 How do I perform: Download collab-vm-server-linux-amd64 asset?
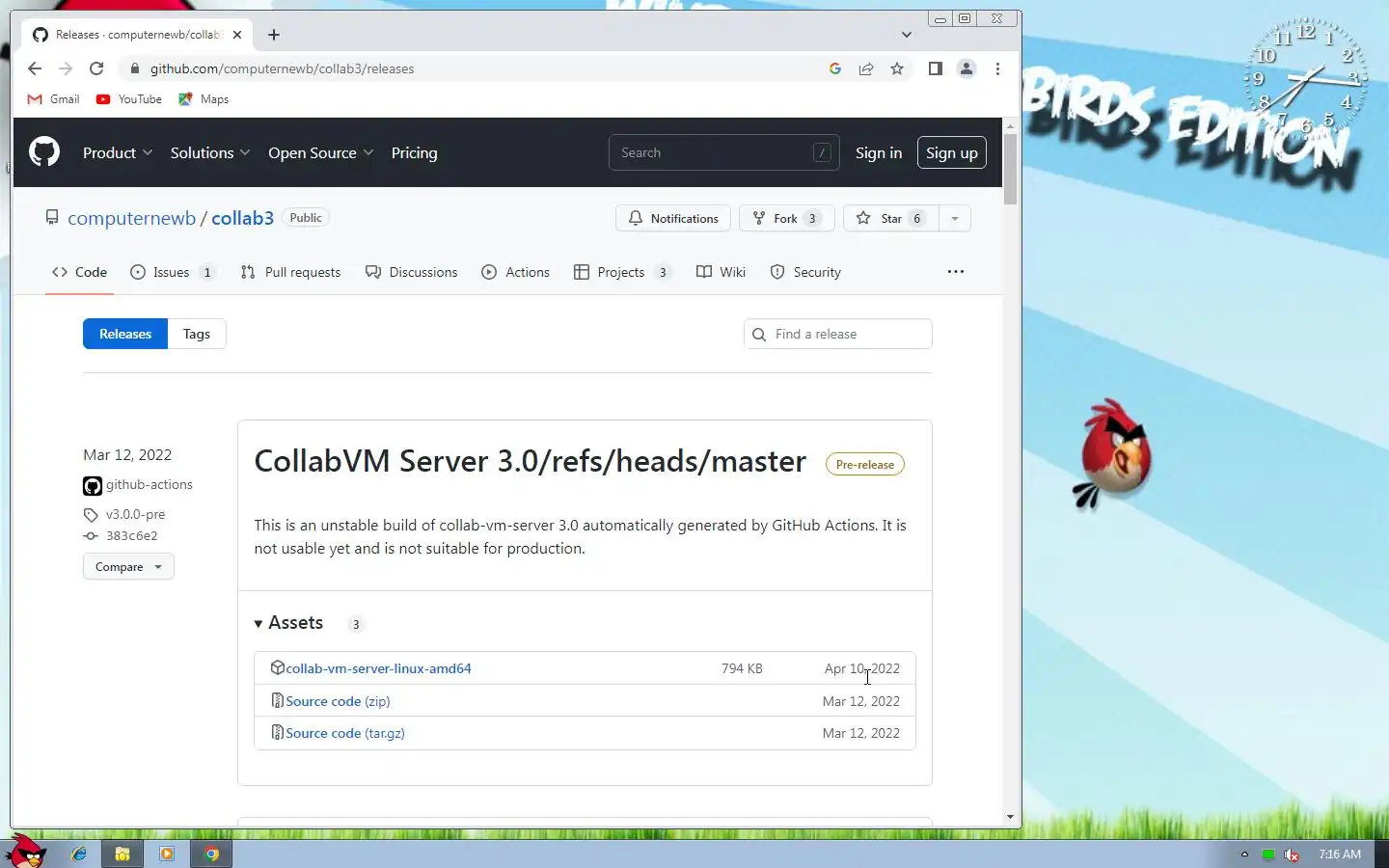pos(378,668)
